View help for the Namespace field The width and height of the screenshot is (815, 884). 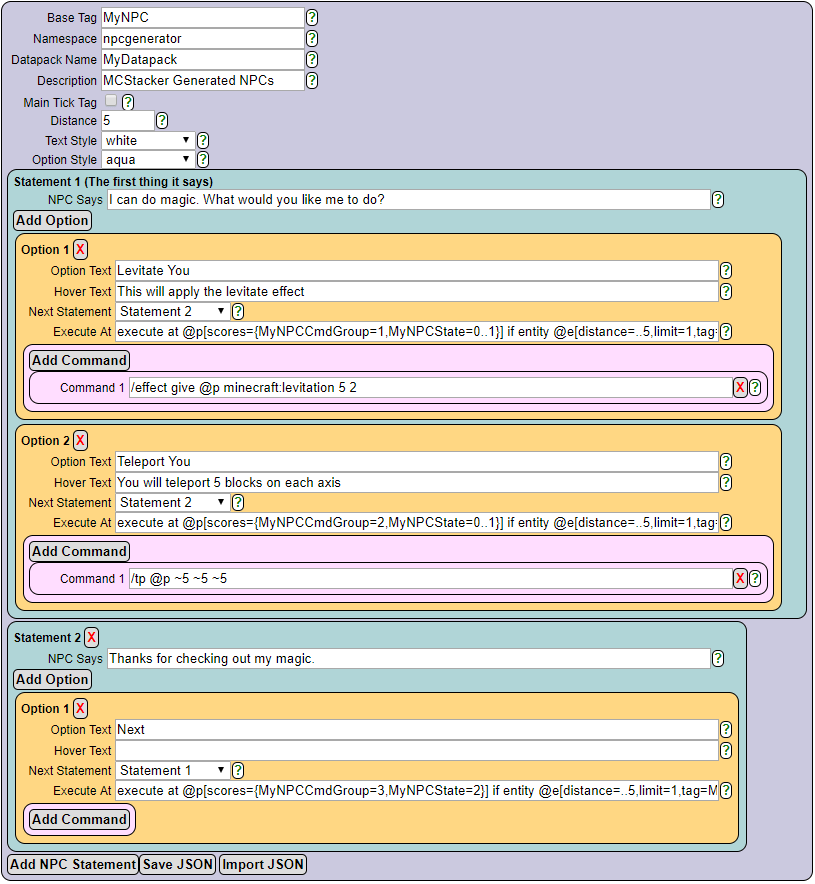[x=311, y=38]
